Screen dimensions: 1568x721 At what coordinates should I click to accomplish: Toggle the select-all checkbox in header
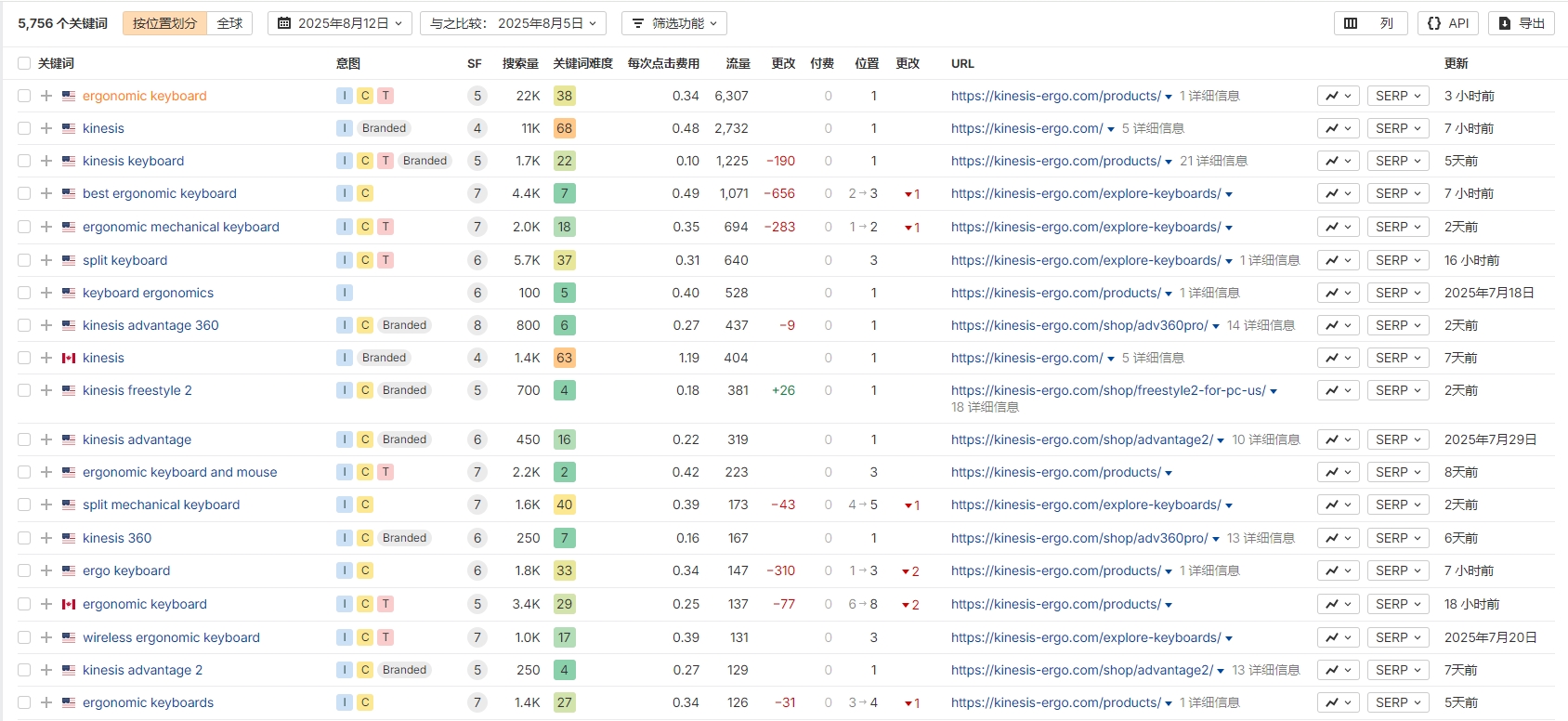click(24, 63)
